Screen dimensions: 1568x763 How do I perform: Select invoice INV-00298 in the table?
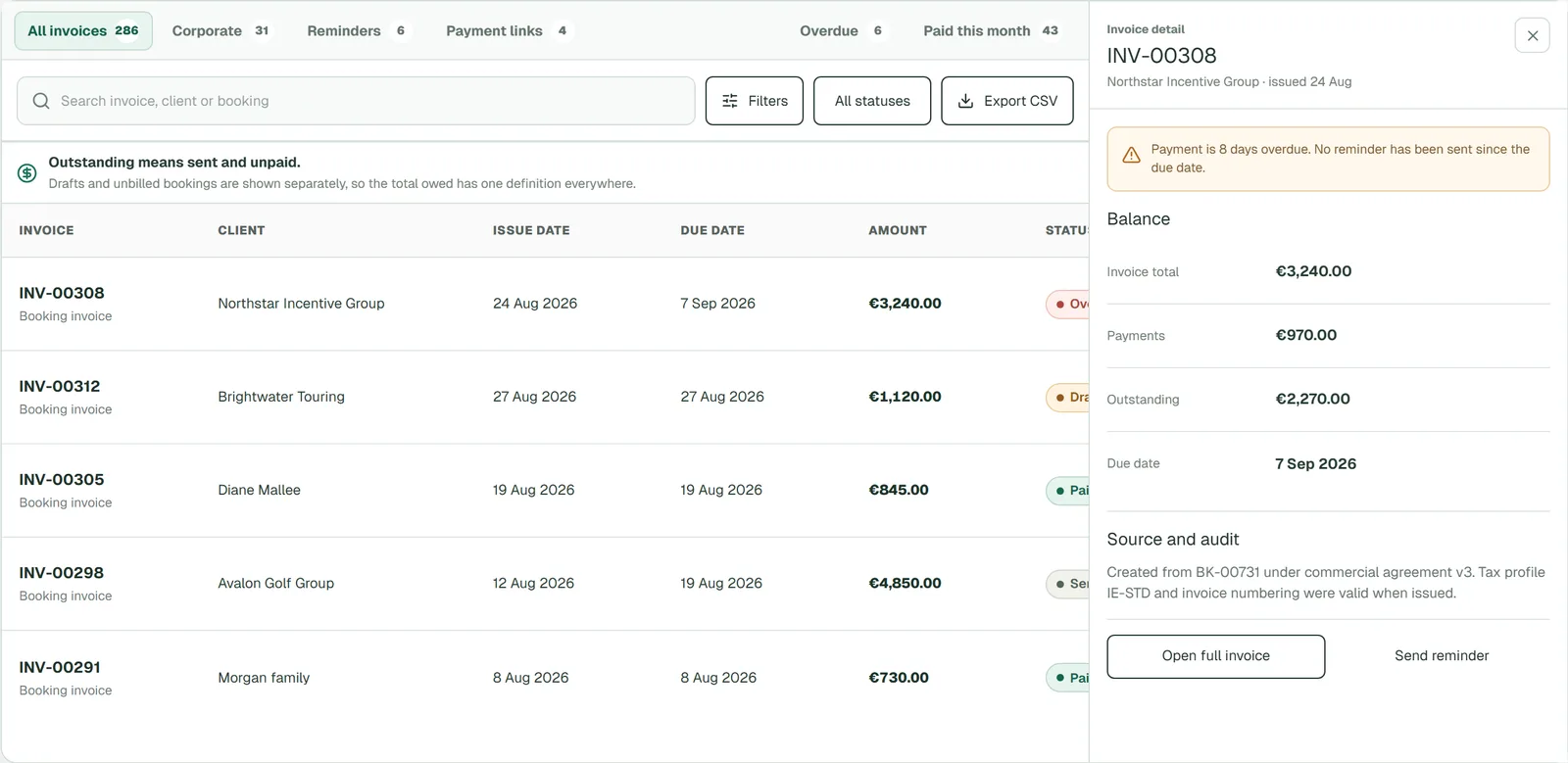62,573
